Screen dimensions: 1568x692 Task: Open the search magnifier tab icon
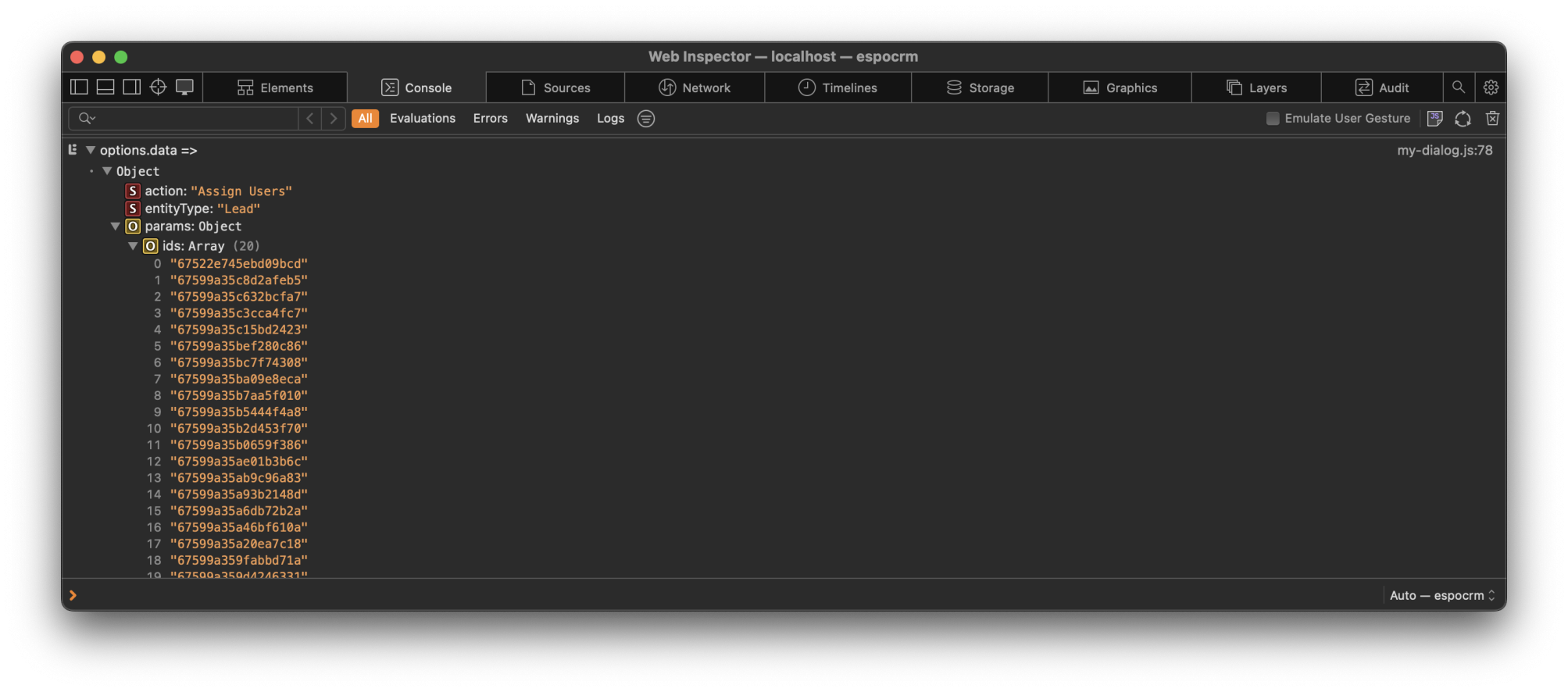(x=1458, y=87)
